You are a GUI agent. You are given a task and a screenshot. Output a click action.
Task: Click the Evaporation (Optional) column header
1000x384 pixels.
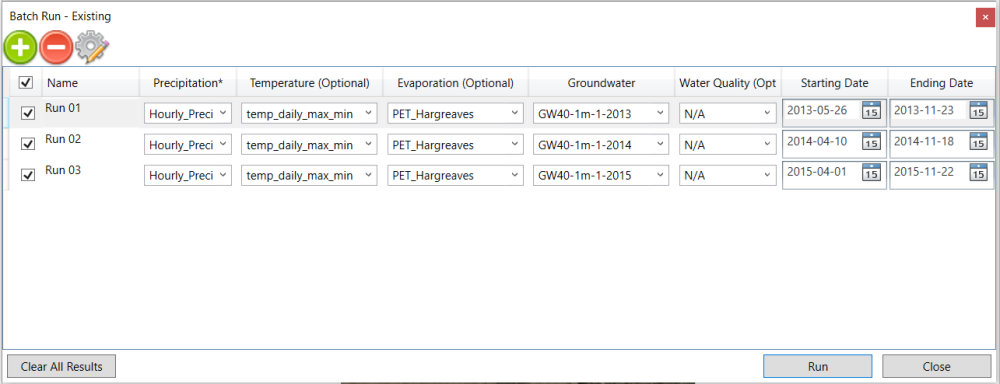pos(455,83)
